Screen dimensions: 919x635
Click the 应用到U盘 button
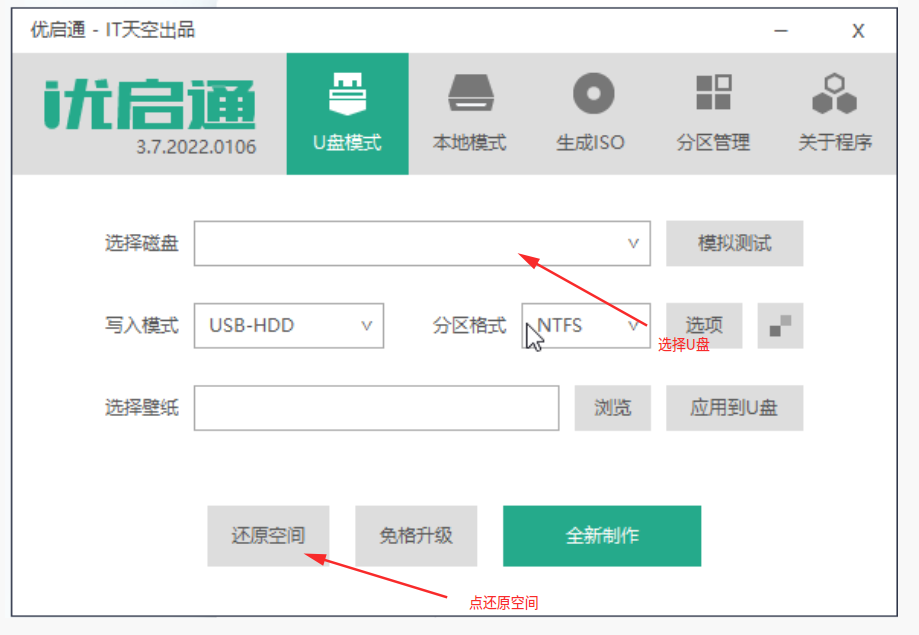[734, 408]
